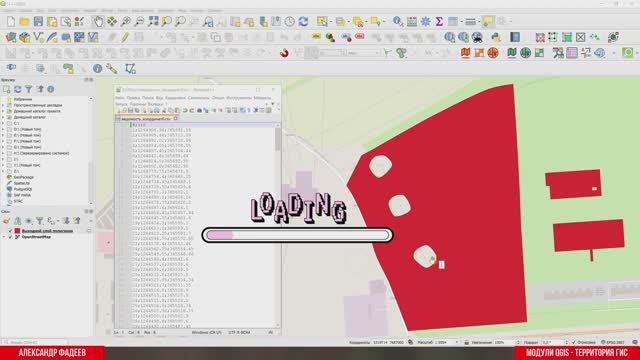Click the blue book help icon
Viewport: 640px width, 360px height.
tap(515, 37)
